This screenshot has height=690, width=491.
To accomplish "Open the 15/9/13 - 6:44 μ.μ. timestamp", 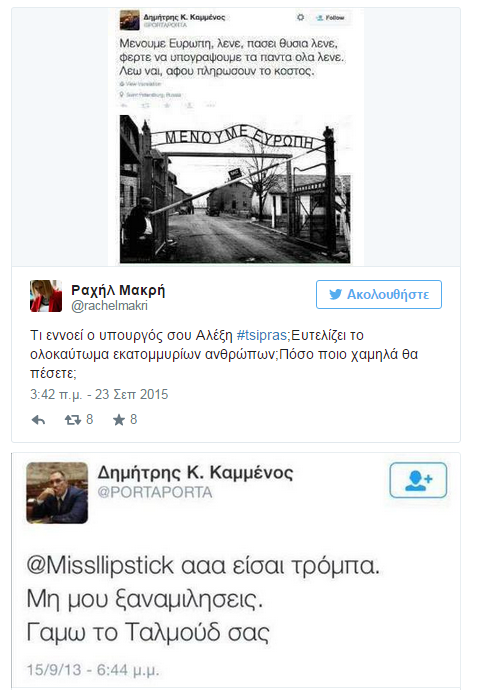I will pos(93,670).
